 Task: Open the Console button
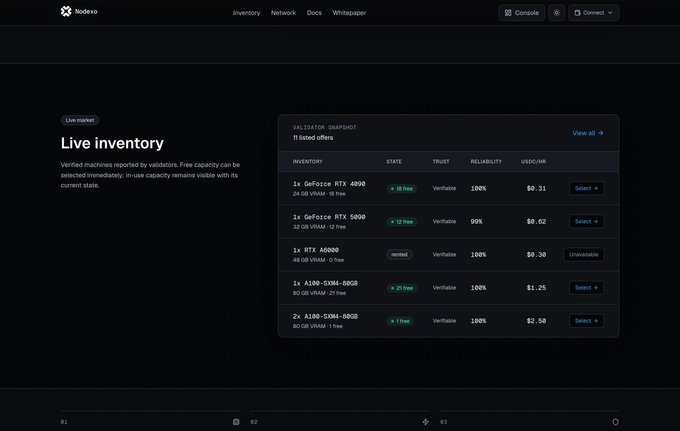521,13
